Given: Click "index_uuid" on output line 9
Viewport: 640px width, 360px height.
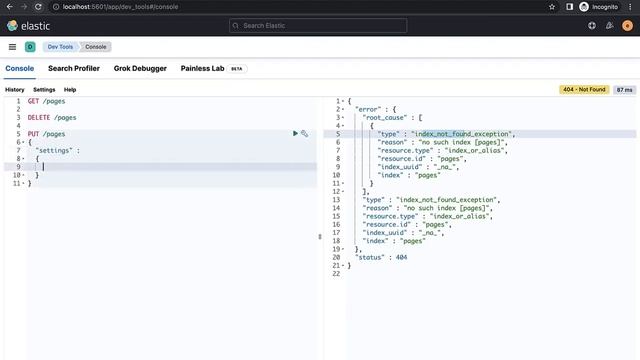Looking at the screenshot, I should tap(400, 167).
